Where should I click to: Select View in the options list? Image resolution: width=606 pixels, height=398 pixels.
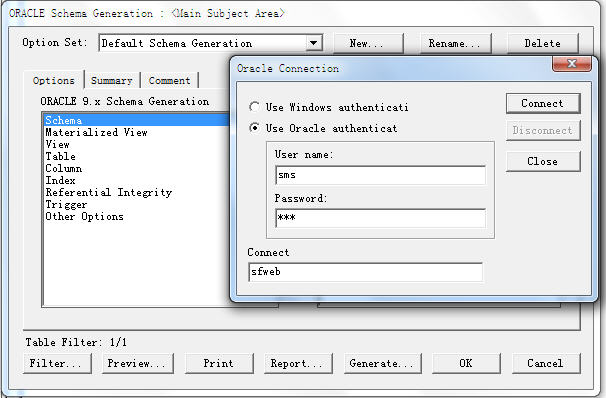(x=137, y=144)
